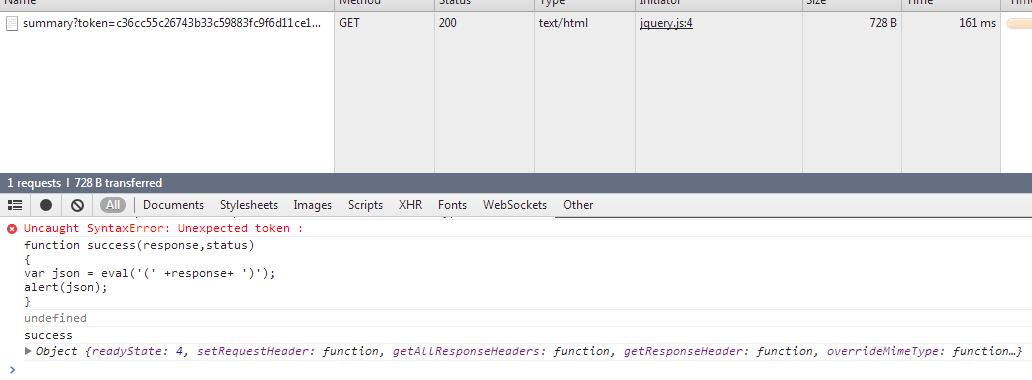Select the All filter pill
Viewport: 1032px width, 380px height.
(113, 205)
